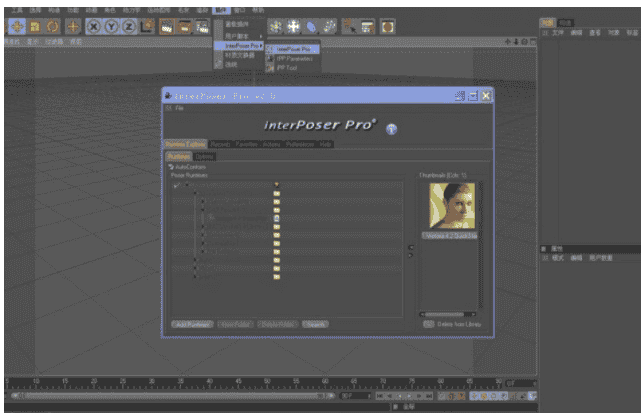Open the File menu in InterPoser Pro dialog

click(x=179, y=108)
